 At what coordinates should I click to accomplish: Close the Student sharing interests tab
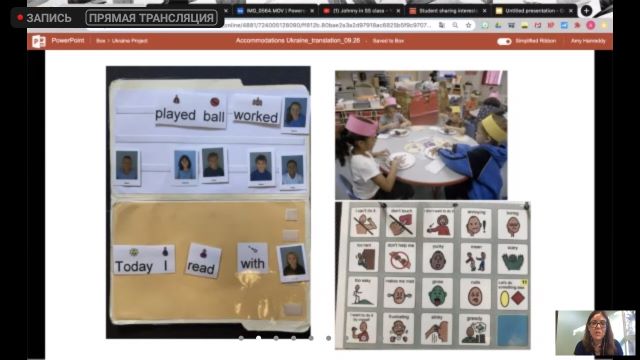(484, 11)
